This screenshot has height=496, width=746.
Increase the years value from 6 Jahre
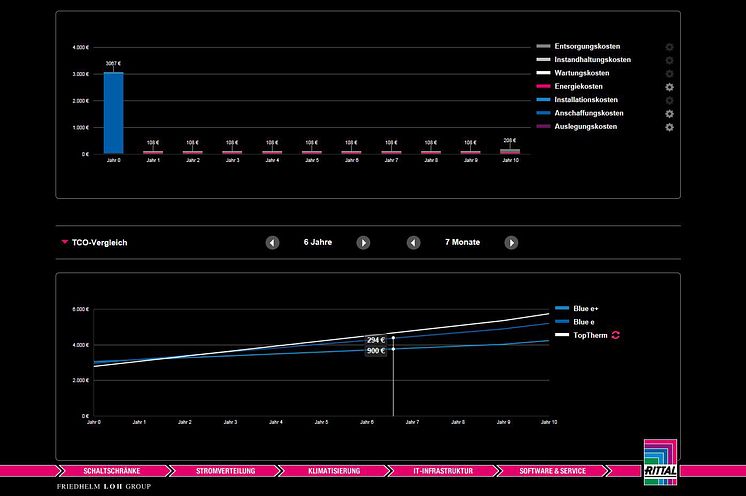click(x=363, y=243)
